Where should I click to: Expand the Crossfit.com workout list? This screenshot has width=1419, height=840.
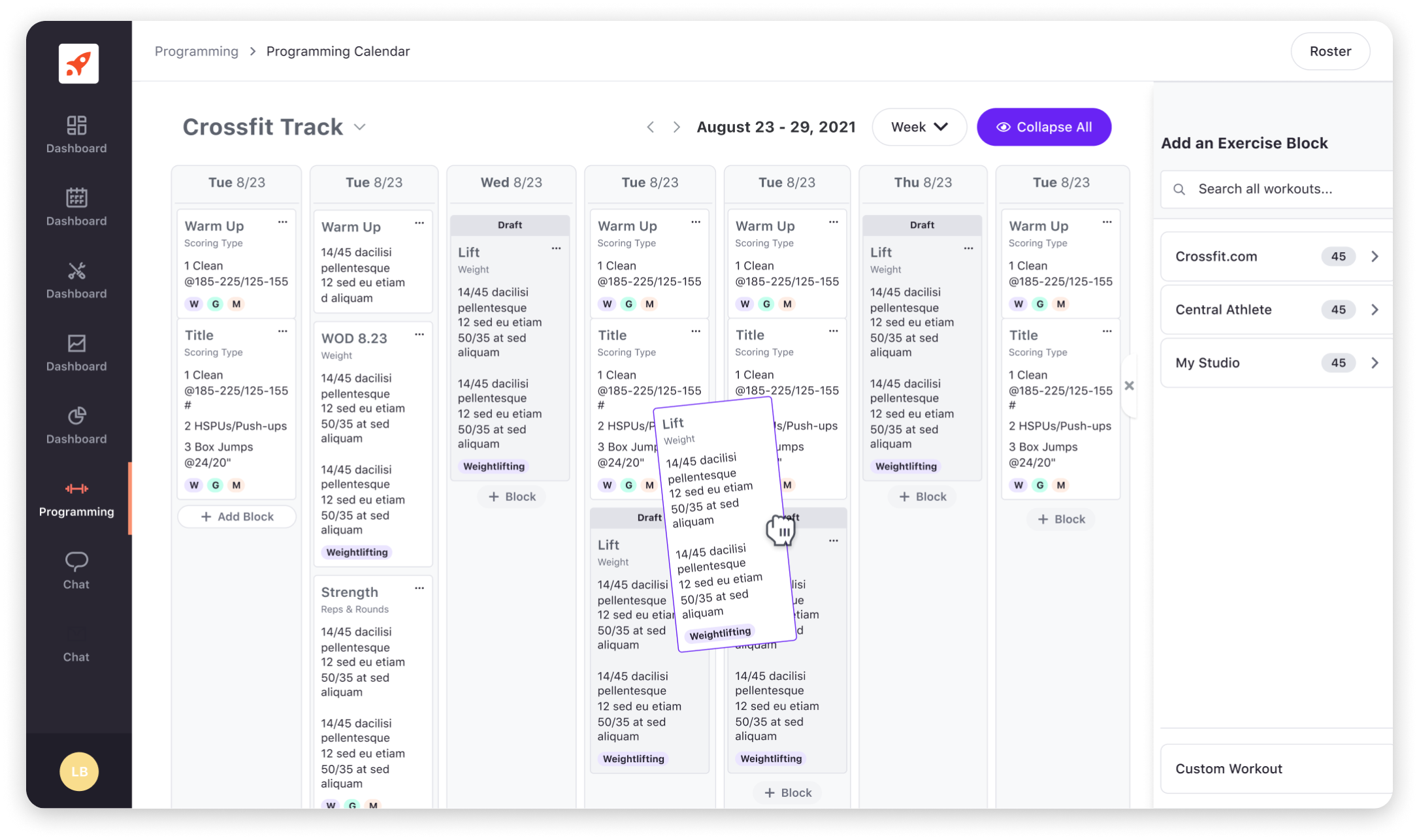click(x=1375, y=257)
